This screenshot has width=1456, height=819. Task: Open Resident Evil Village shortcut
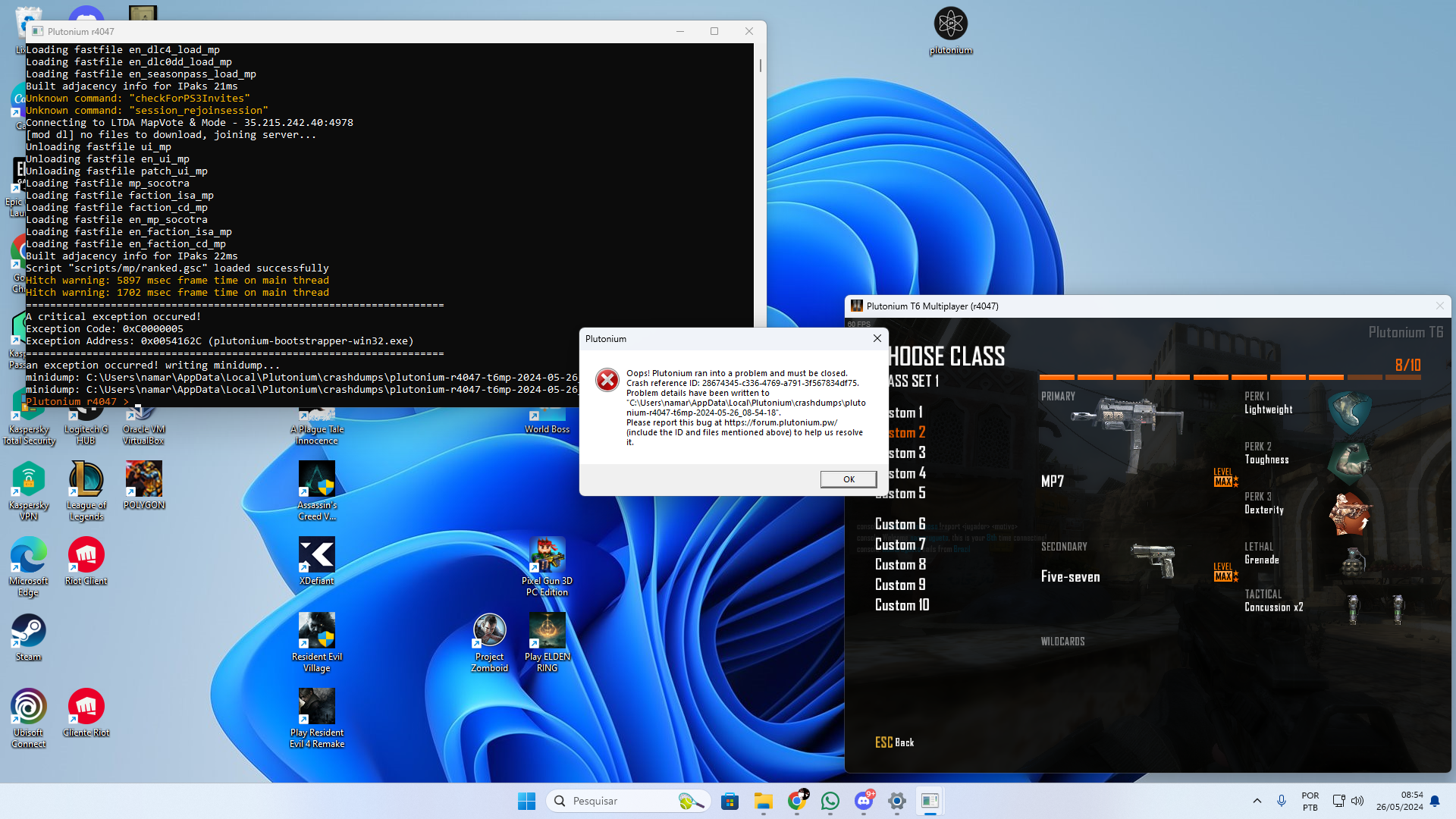(x=317, y=642)
